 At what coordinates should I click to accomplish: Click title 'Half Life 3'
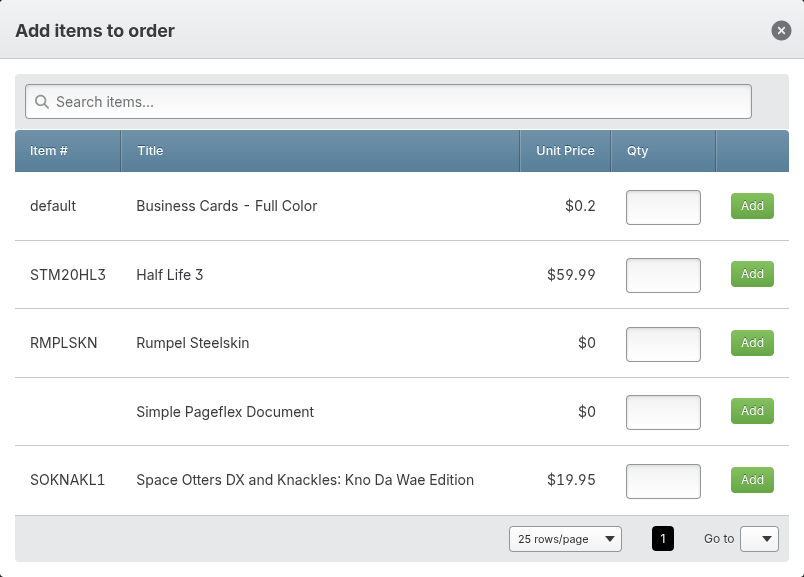coord(170,275)
